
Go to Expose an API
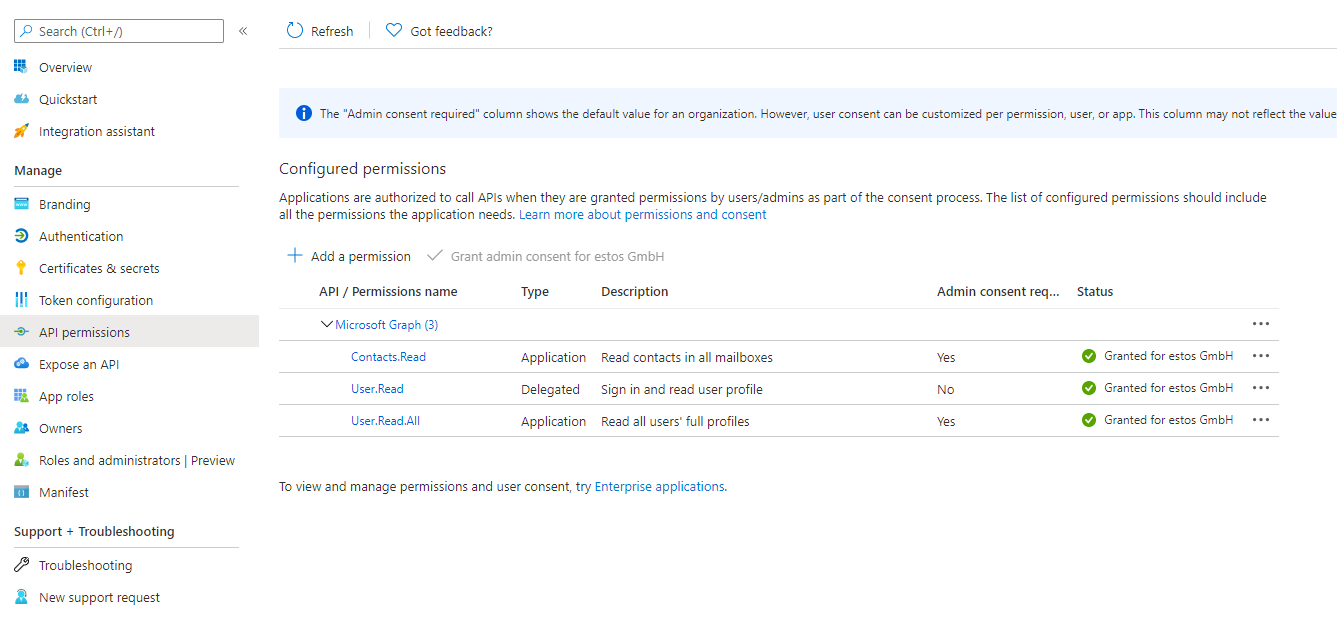[79, 364]
